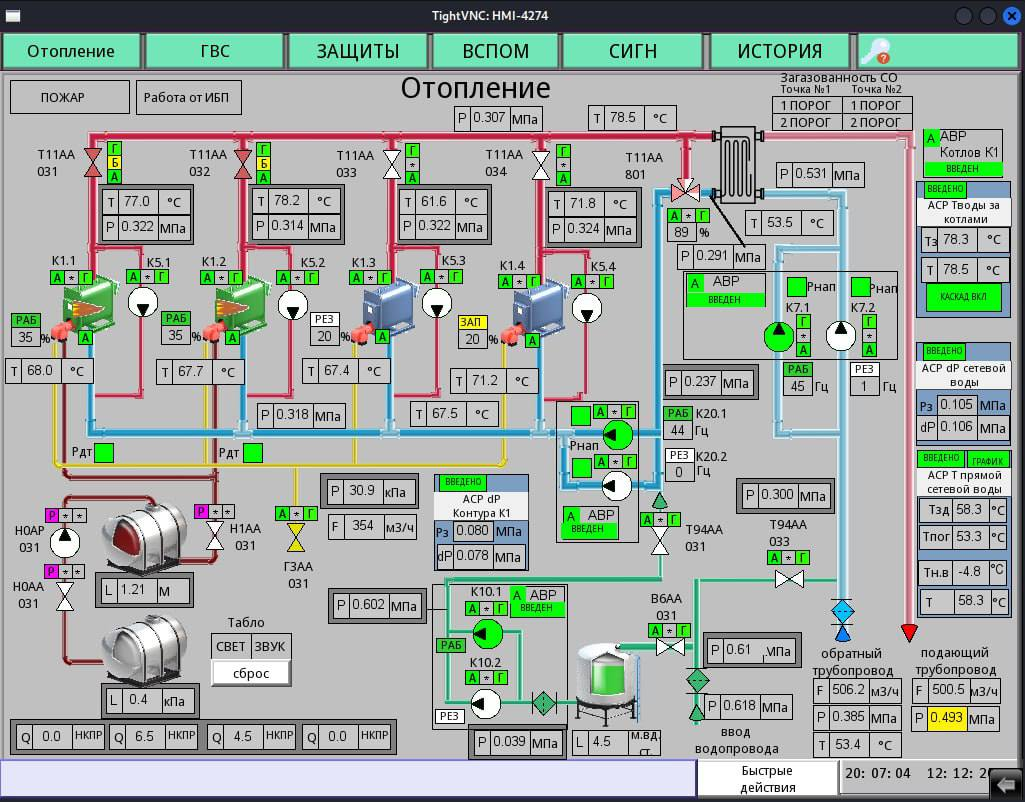Click the key access icon in top bar
The width and height of the screenshot is (1025, 802).
(876, 51)
